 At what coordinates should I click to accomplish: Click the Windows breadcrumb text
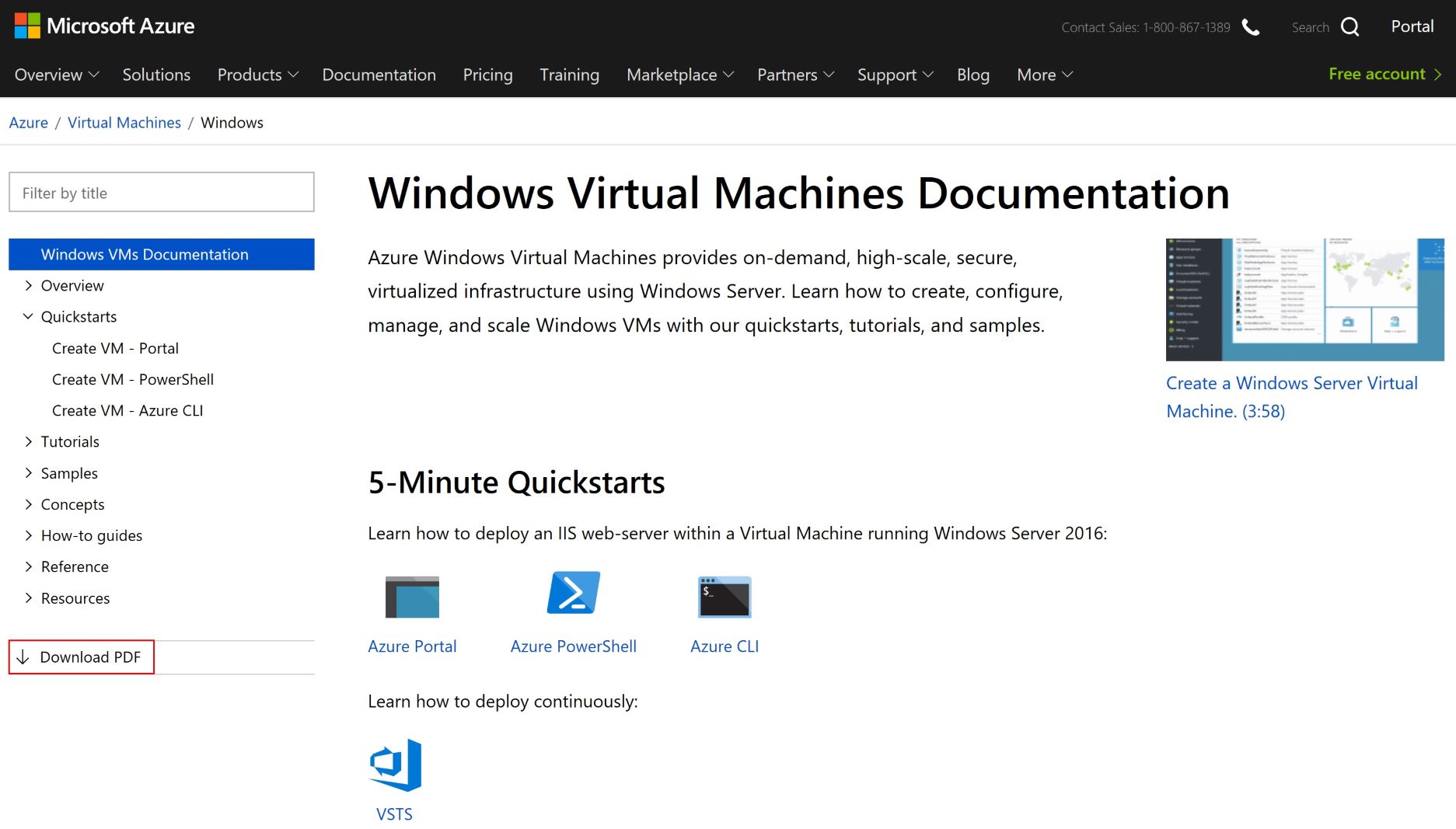pos(232,123)
